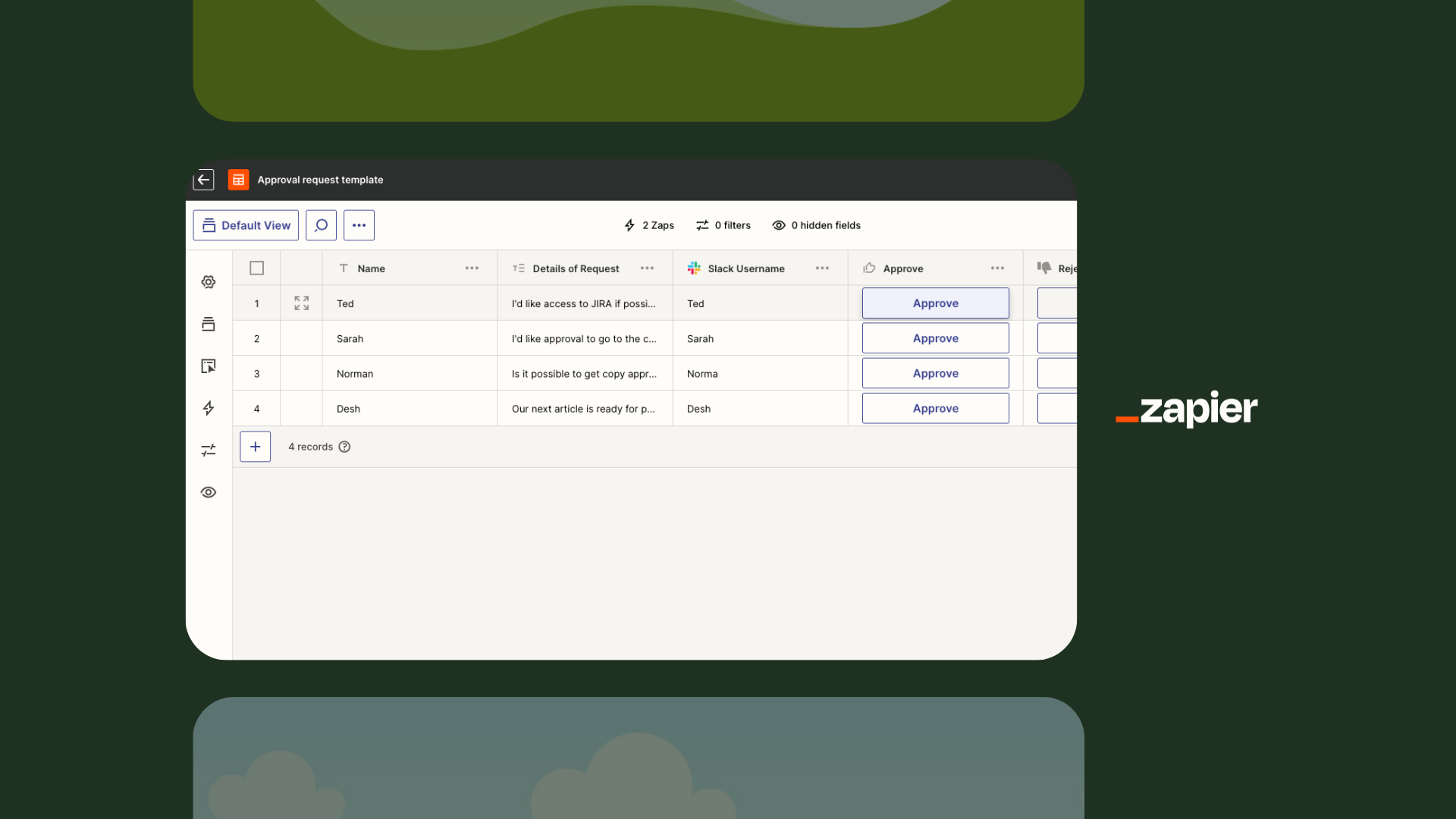This screenshot has height=819, width=1456.
Task: Open the Name column options menu
Action: [472, 268]
